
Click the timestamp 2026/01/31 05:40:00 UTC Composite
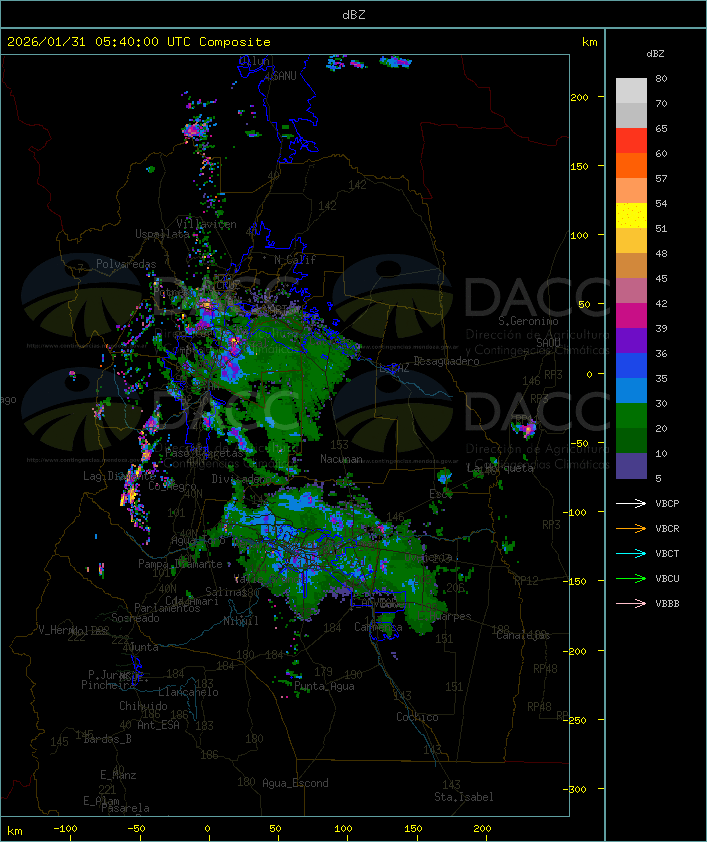[x=139, y=42]
